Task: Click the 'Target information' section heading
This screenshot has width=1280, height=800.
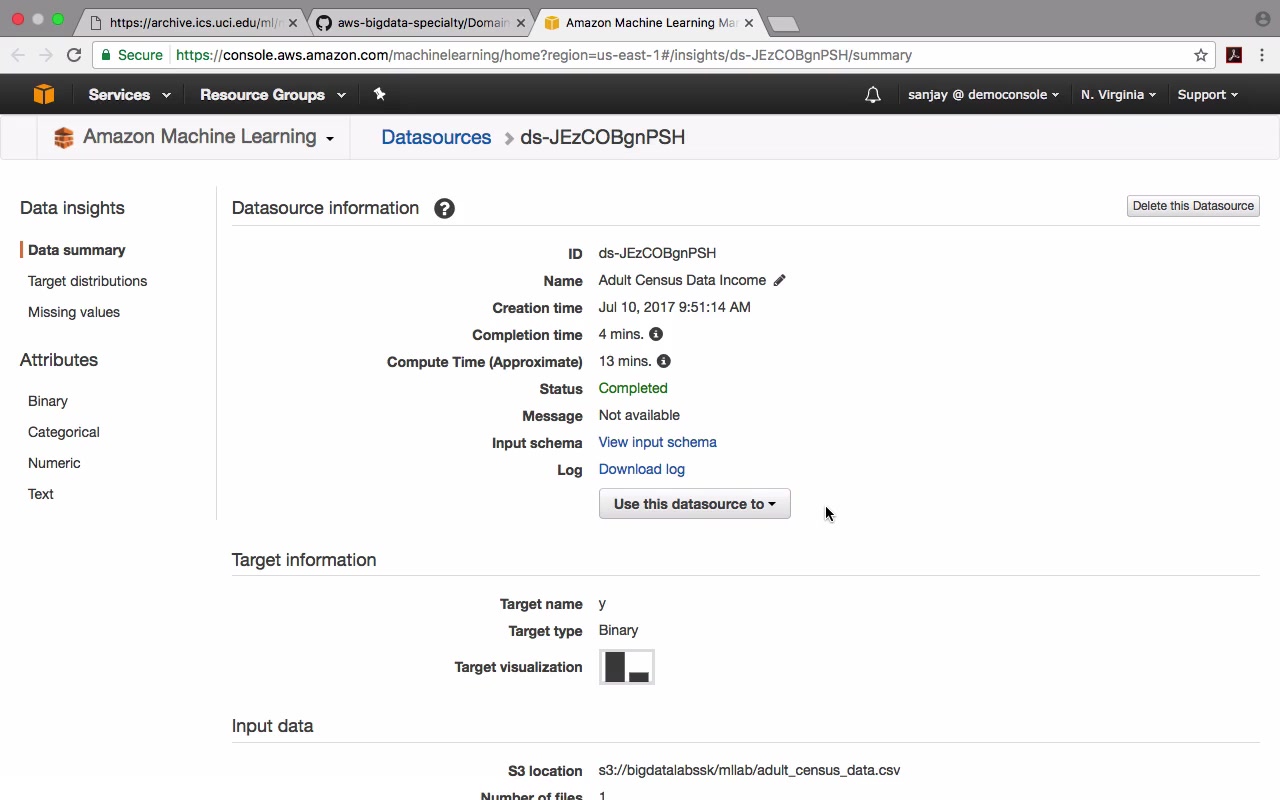Action: point(304,560)
